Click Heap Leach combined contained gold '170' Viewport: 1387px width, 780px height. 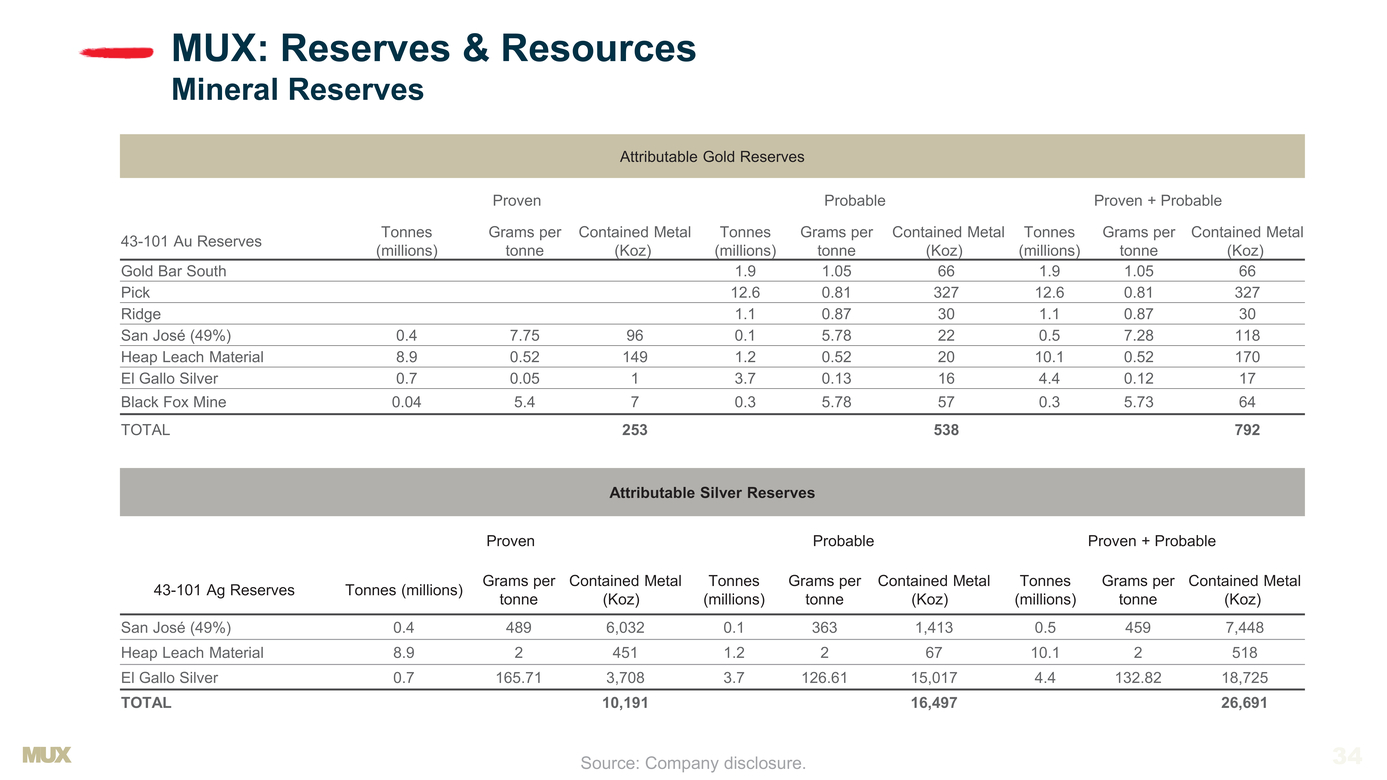pyautogui.click(x=1247, y=357)
